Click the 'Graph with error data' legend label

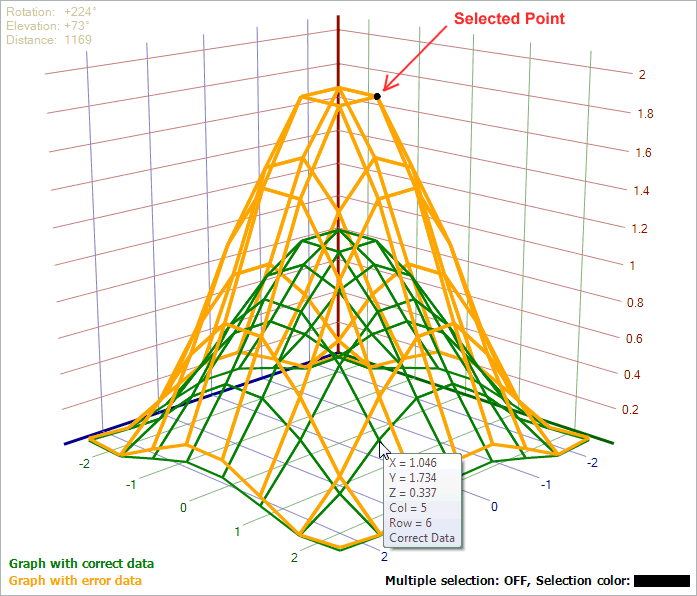(75, 580)
